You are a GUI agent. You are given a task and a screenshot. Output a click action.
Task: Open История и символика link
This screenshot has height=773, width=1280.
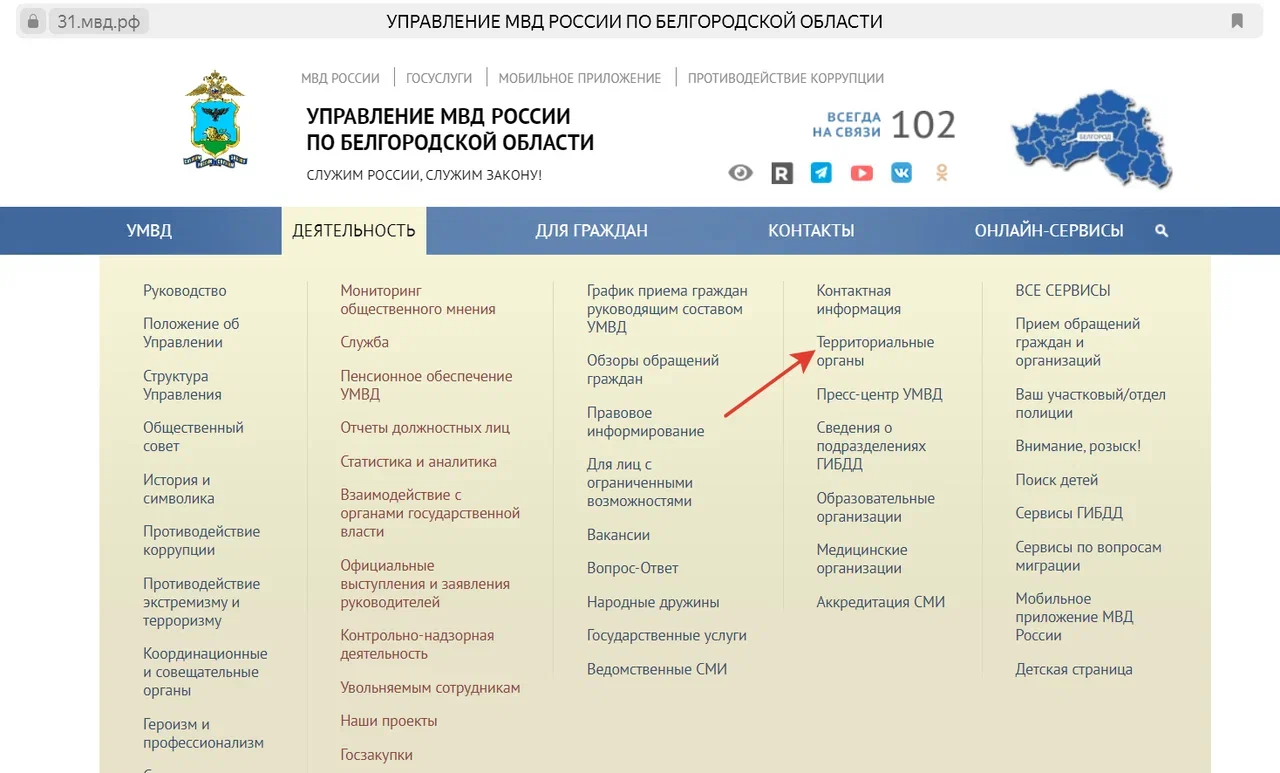click(178, 489)
